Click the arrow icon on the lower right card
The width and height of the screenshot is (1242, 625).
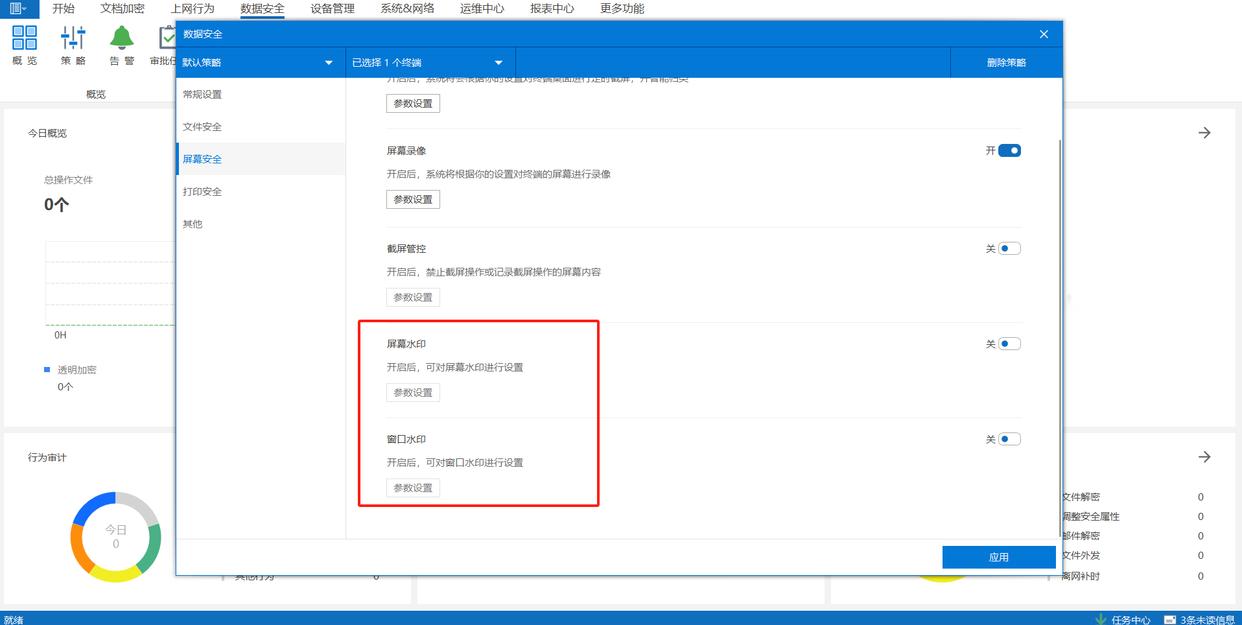coord(1204,457)
